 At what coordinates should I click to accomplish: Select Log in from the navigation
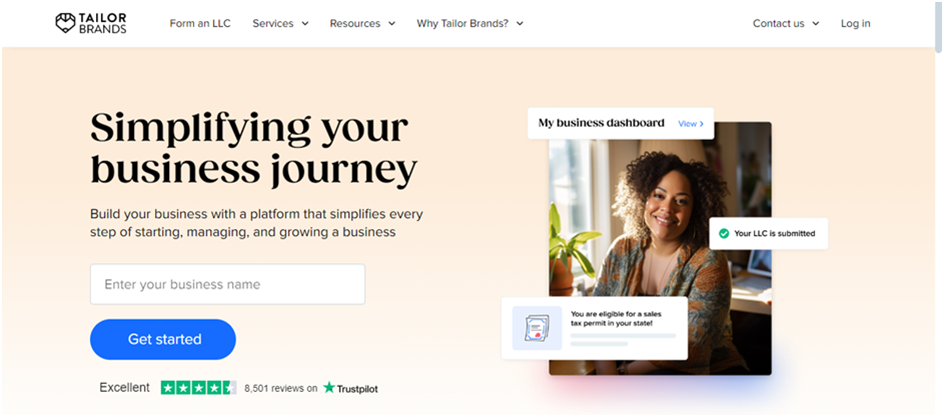coord(856,23)
